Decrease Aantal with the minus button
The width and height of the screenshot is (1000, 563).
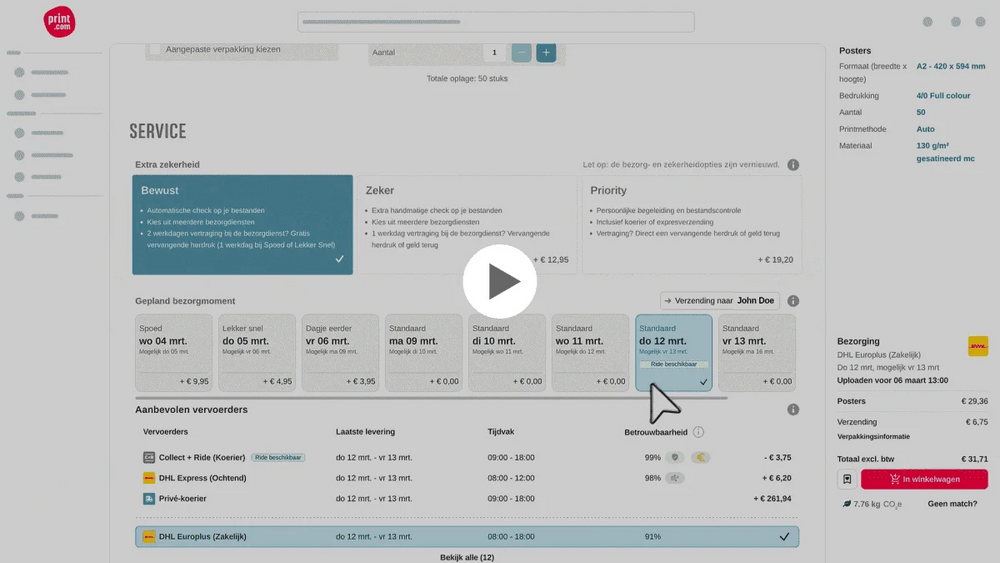(522, 53)
